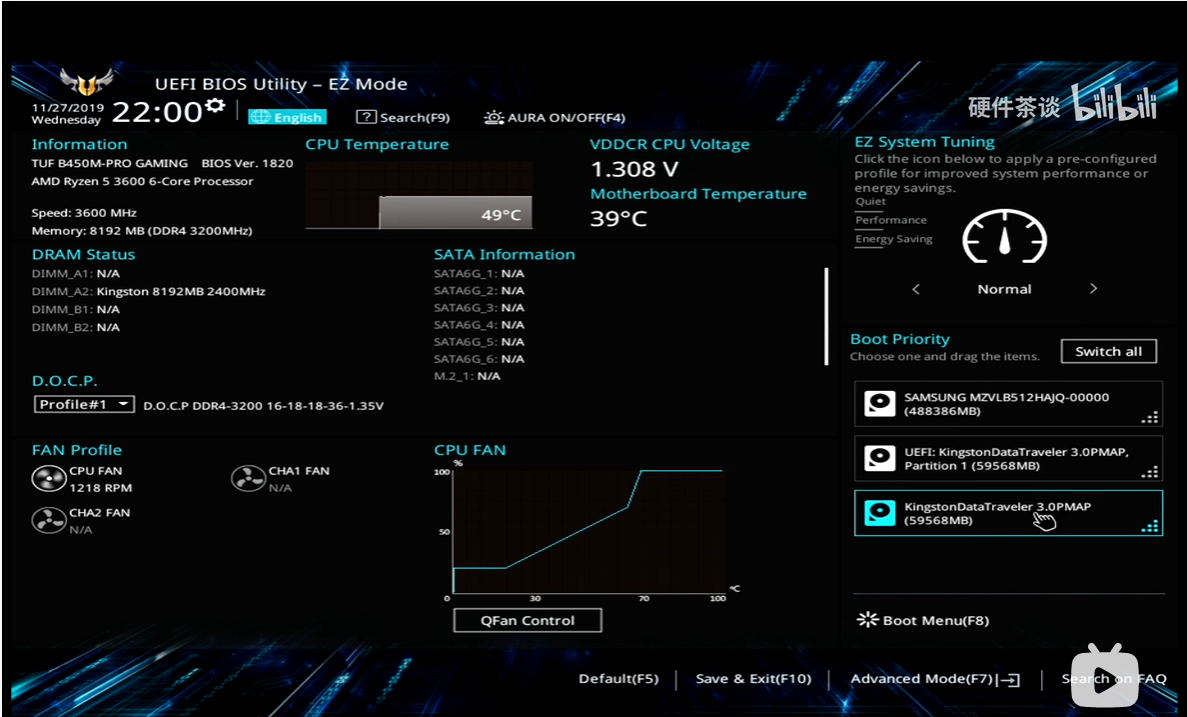The image size is (1187, 717).
Task: Select the Performance tuning profile
Action: coord(891,220)
